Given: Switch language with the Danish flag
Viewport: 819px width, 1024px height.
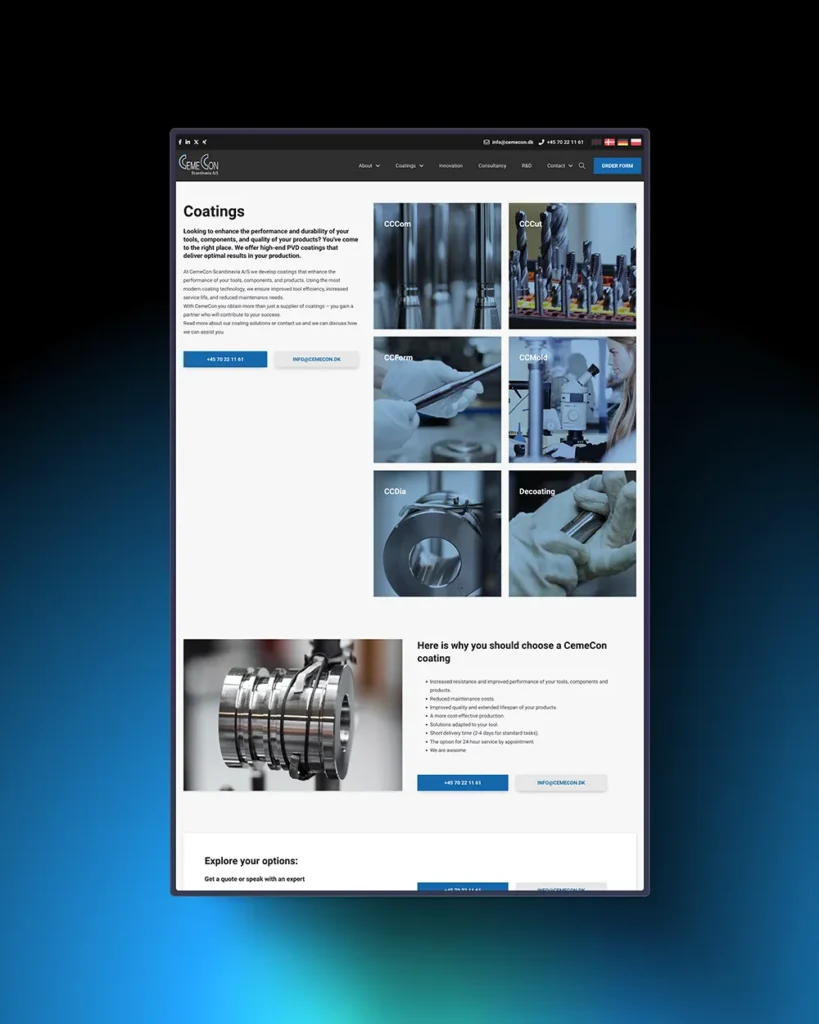Looking at the screenshot, I should 610,142.
